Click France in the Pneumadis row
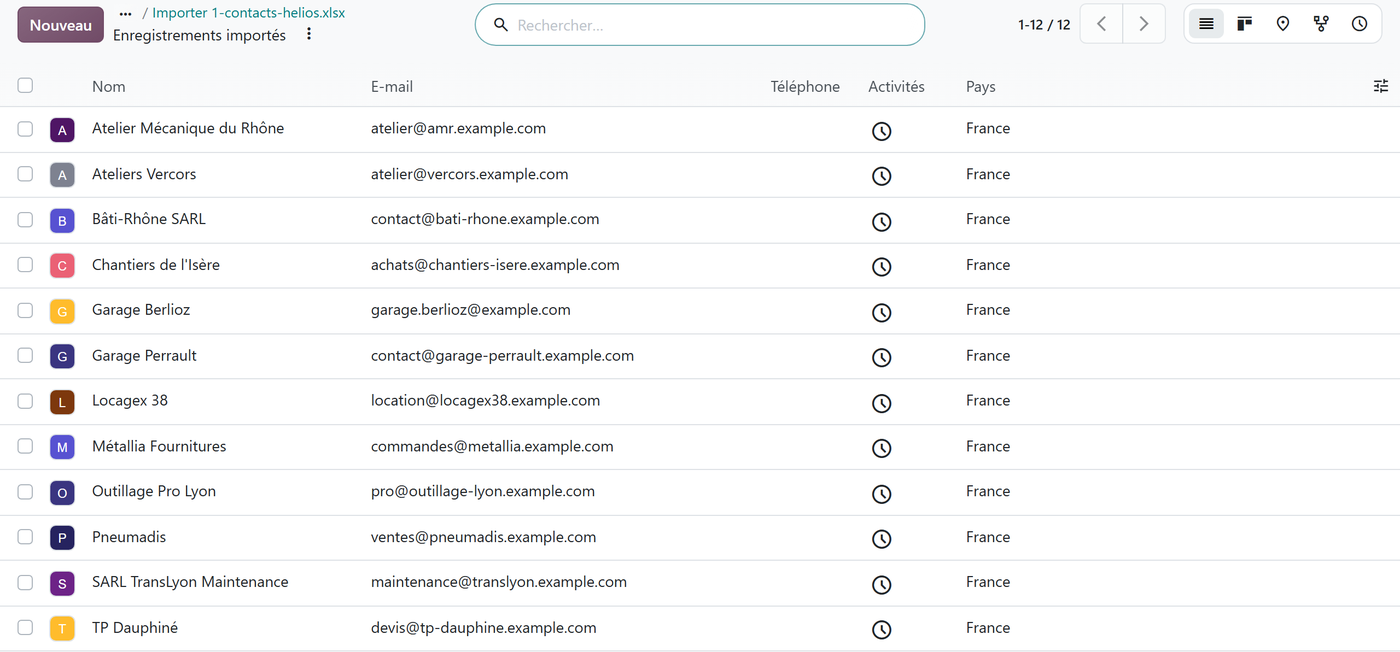Screen dimensions: 1400x652 (x=988, y=537)
